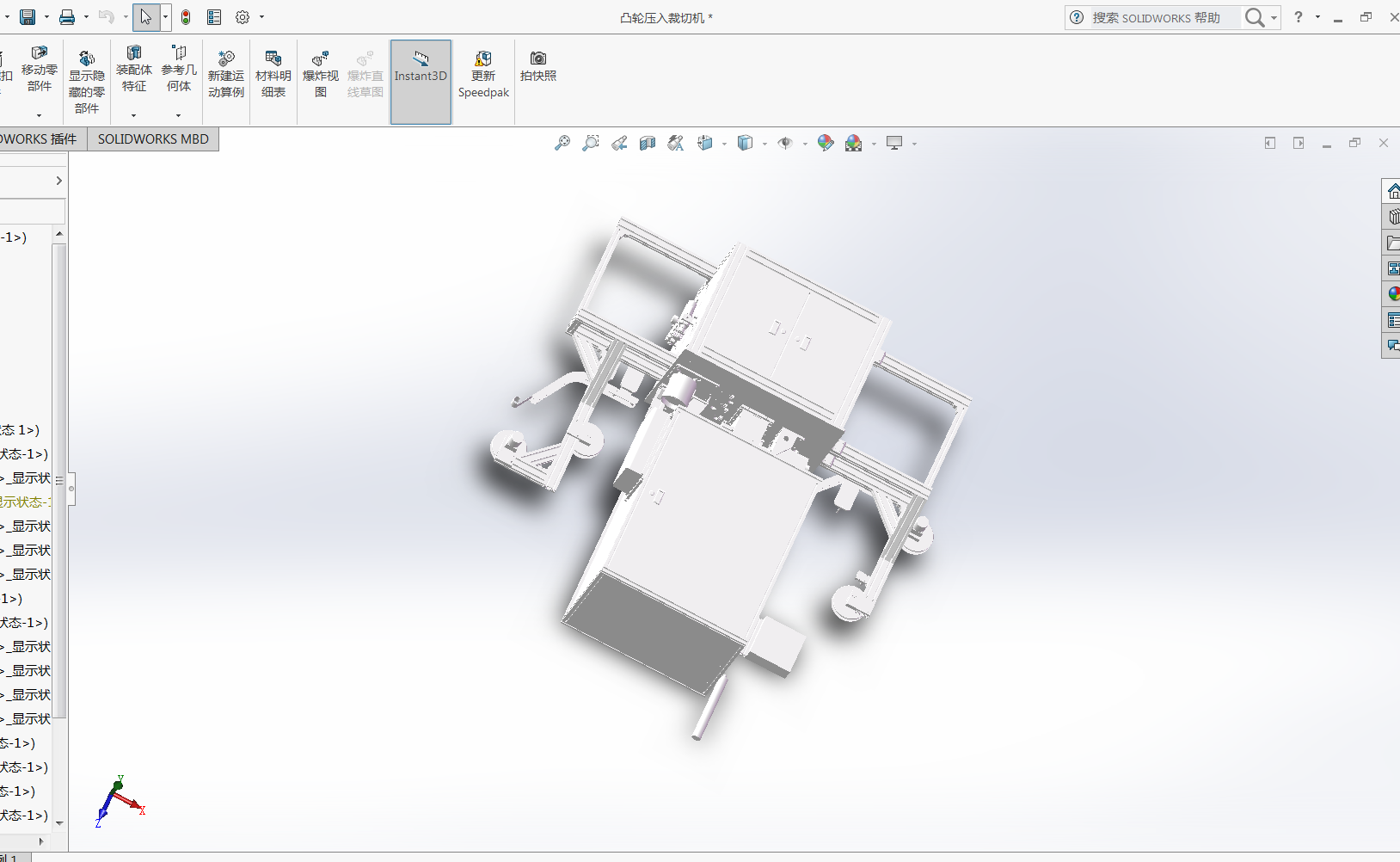The height and width of the screenshot is (862, 1400).
Task: Open File Explorer folder task pane icon
Action: [1393, 243]
